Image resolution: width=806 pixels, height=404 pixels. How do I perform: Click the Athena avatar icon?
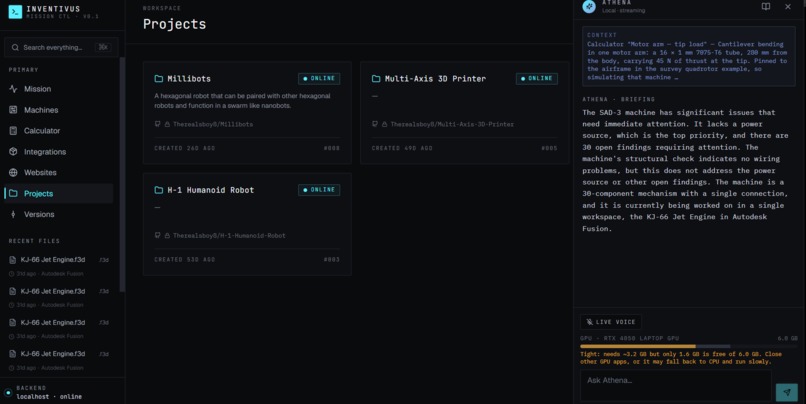click(589, 6)
